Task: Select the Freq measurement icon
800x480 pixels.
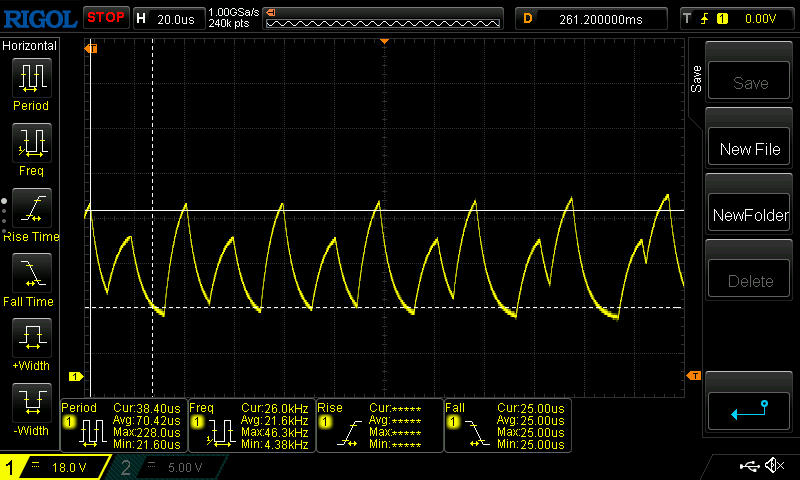Action: 31,142
